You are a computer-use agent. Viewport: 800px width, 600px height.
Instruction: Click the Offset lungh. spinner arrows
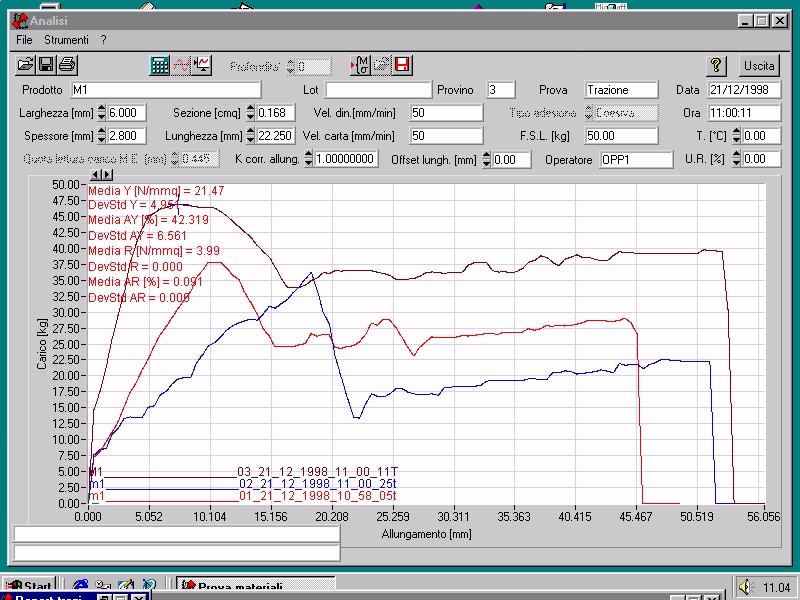click(x=487, y=159)
